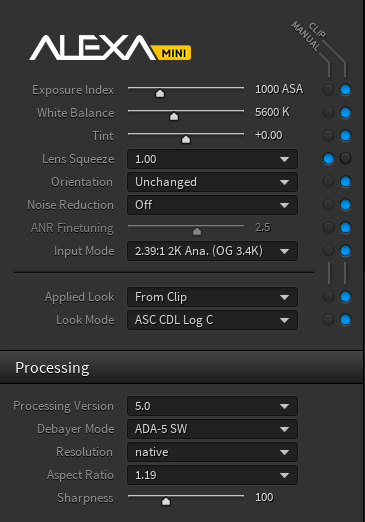Select Manual radio for Lens Squeeze
Viewport: 365px width, 522px height.
tap(328, 158)
